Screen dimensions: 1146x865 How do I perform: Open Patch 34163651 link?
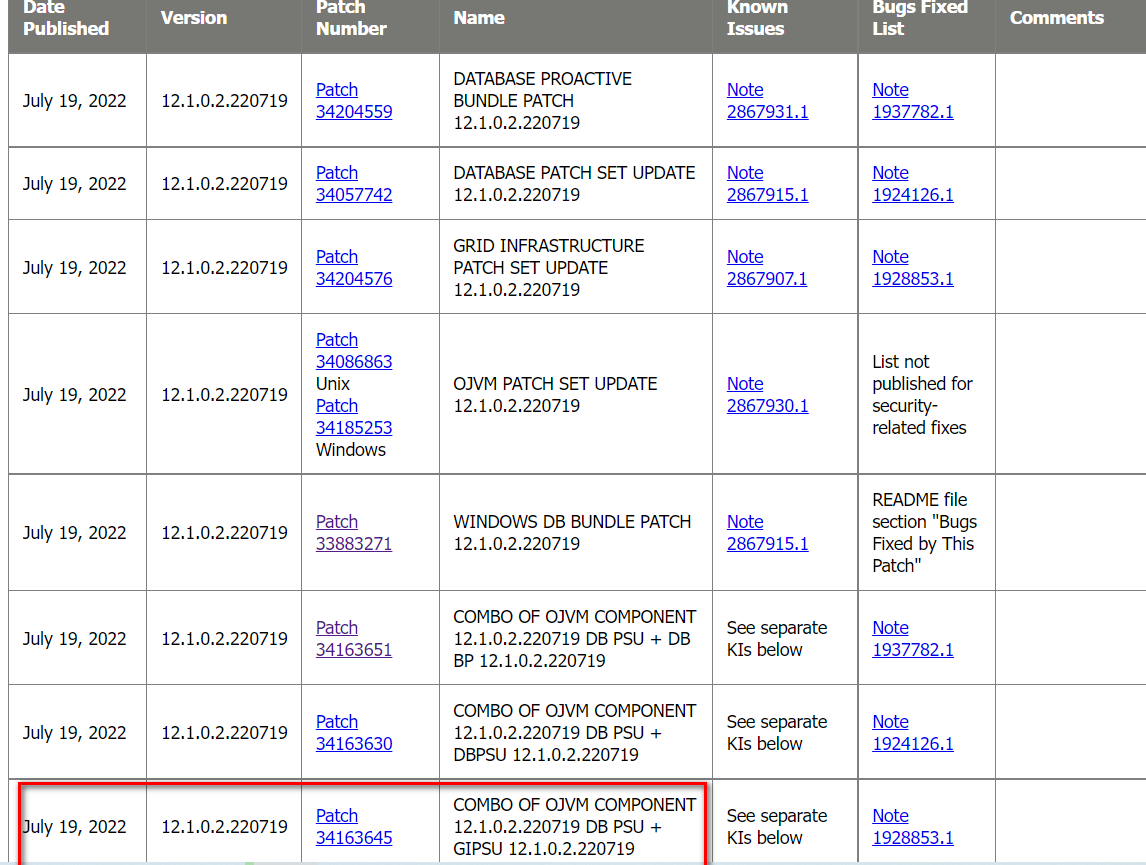tap(354, 639)
